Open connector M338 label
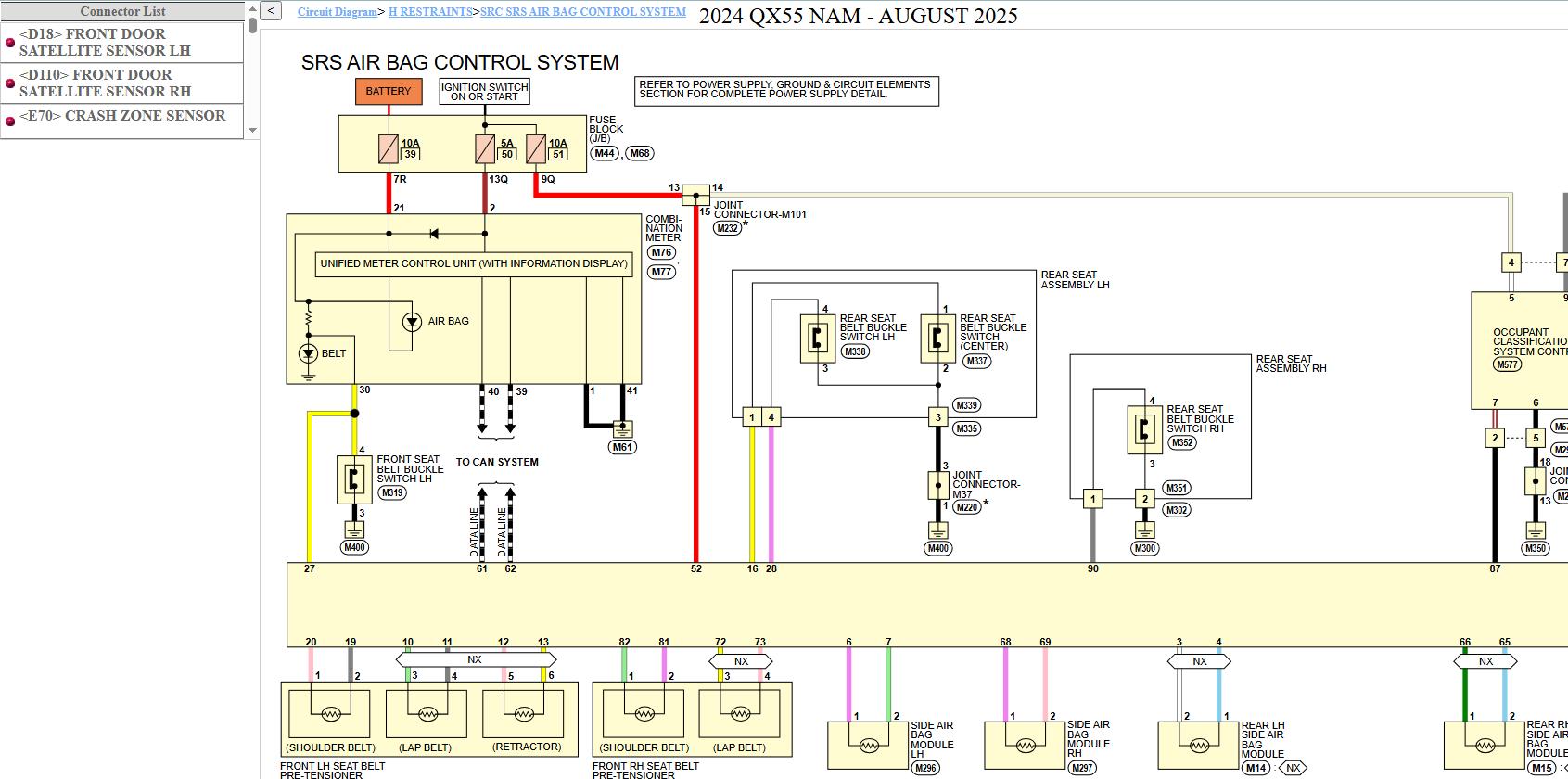This screenshot has height=779, width=1568. [855, 351]
